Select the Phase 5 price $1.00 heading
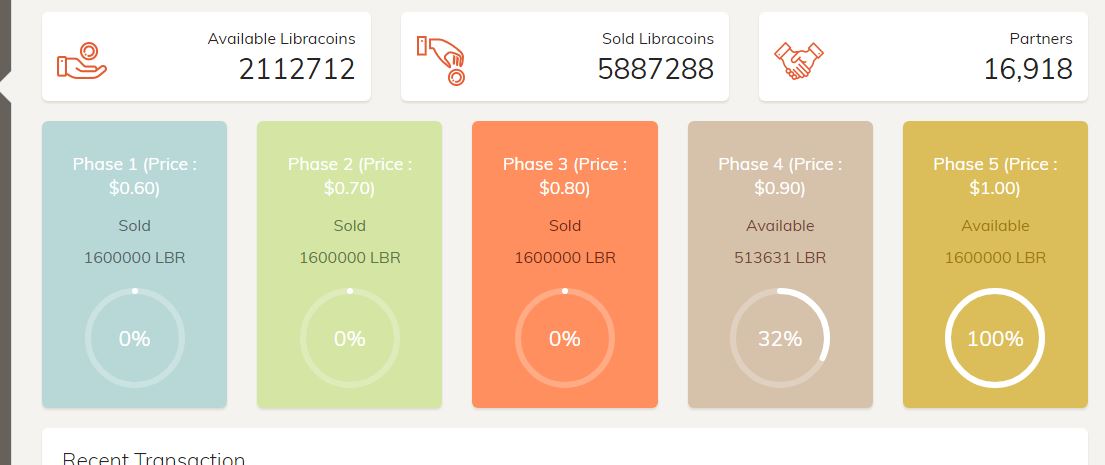1105x465 pixels. (x=995, y=175)
